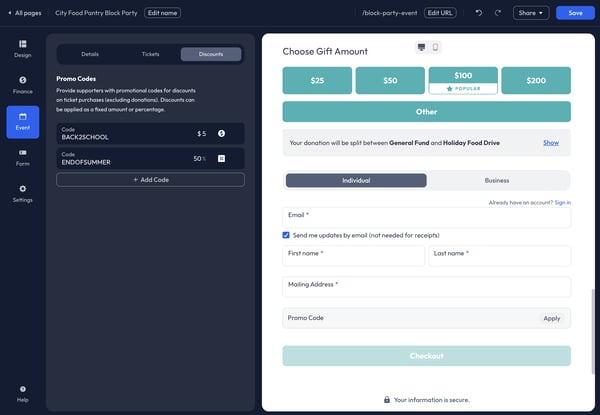Click the /block-party-event URL text

click(390, 13)
